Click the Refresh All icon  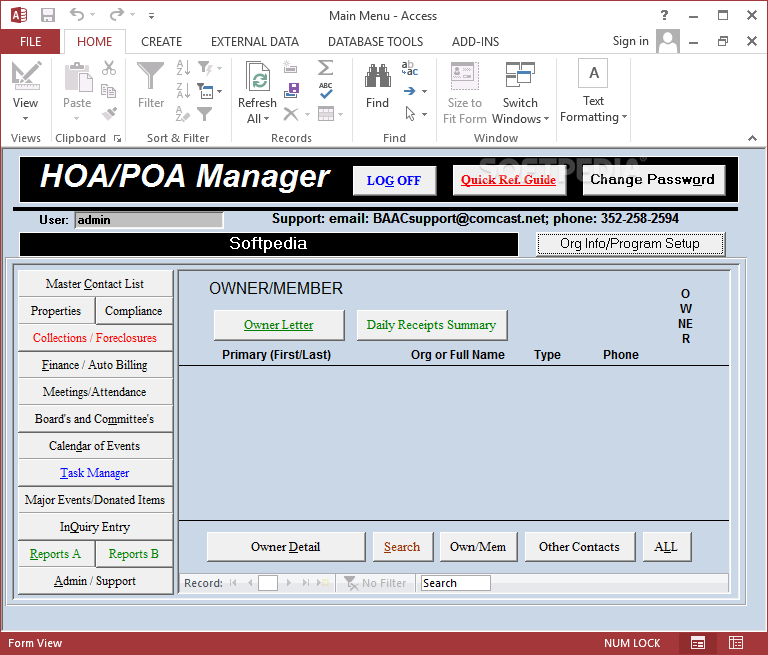(x=258, y=76)
